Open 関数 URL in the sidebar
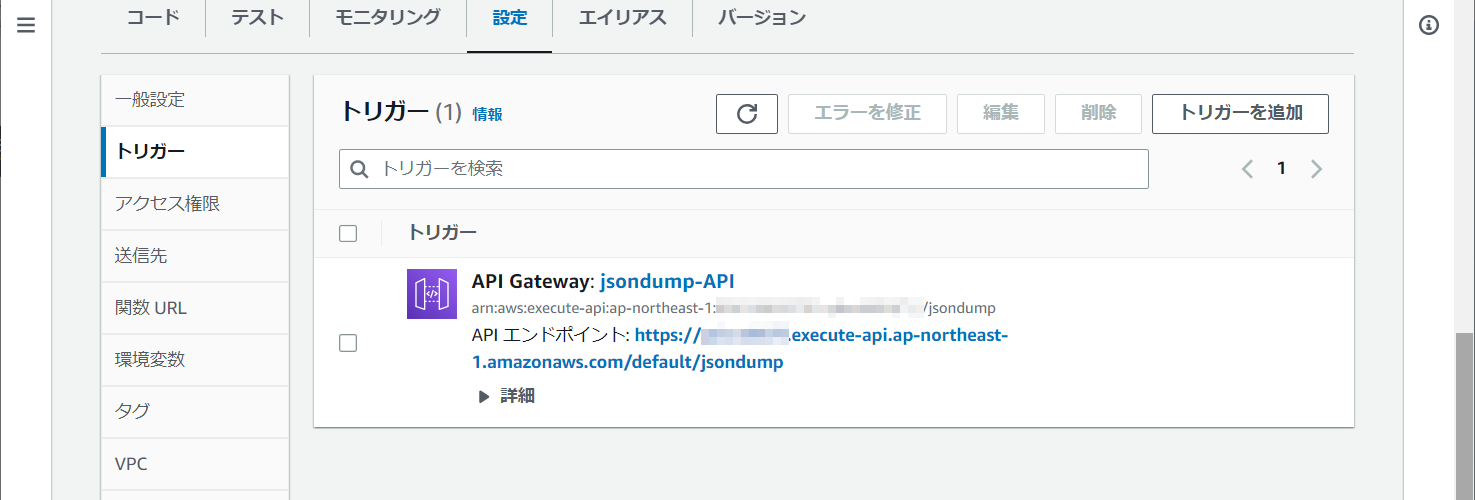1475x500 pixels. click(151, 308)
